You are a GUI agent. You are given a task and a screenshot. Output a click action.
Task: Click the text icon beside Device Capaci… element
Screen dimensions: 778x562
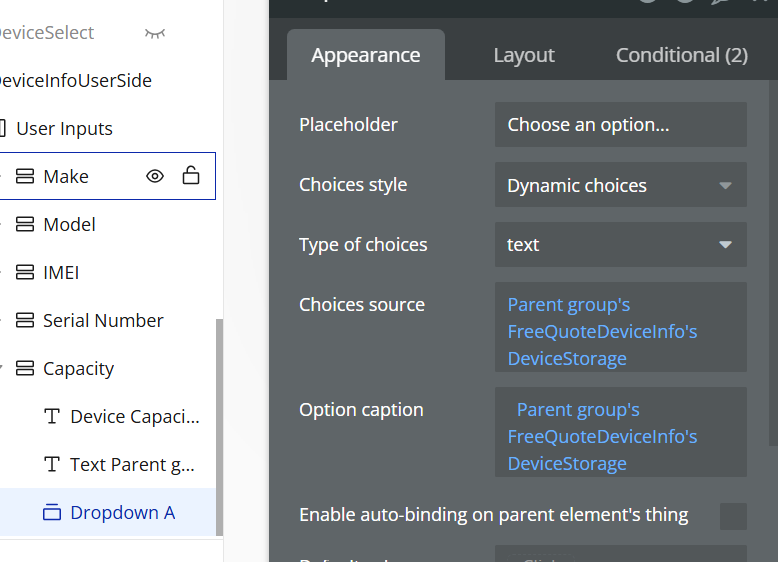click(53, 417)
